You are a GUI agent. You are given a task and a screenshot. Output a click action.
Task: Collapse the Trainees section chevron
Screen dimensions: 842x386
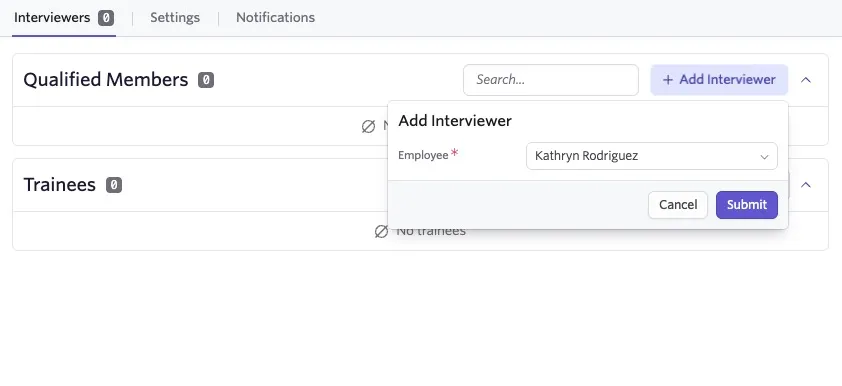[805, 185]
